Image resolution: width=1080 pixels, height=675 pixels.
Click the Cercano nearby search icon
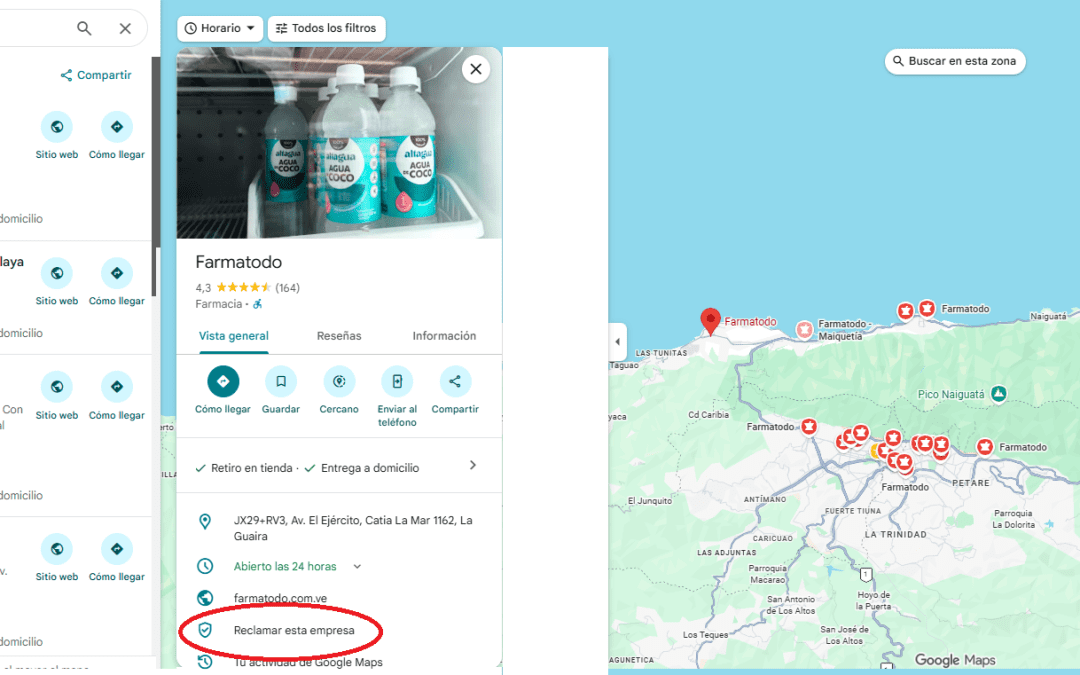(339, 381)
